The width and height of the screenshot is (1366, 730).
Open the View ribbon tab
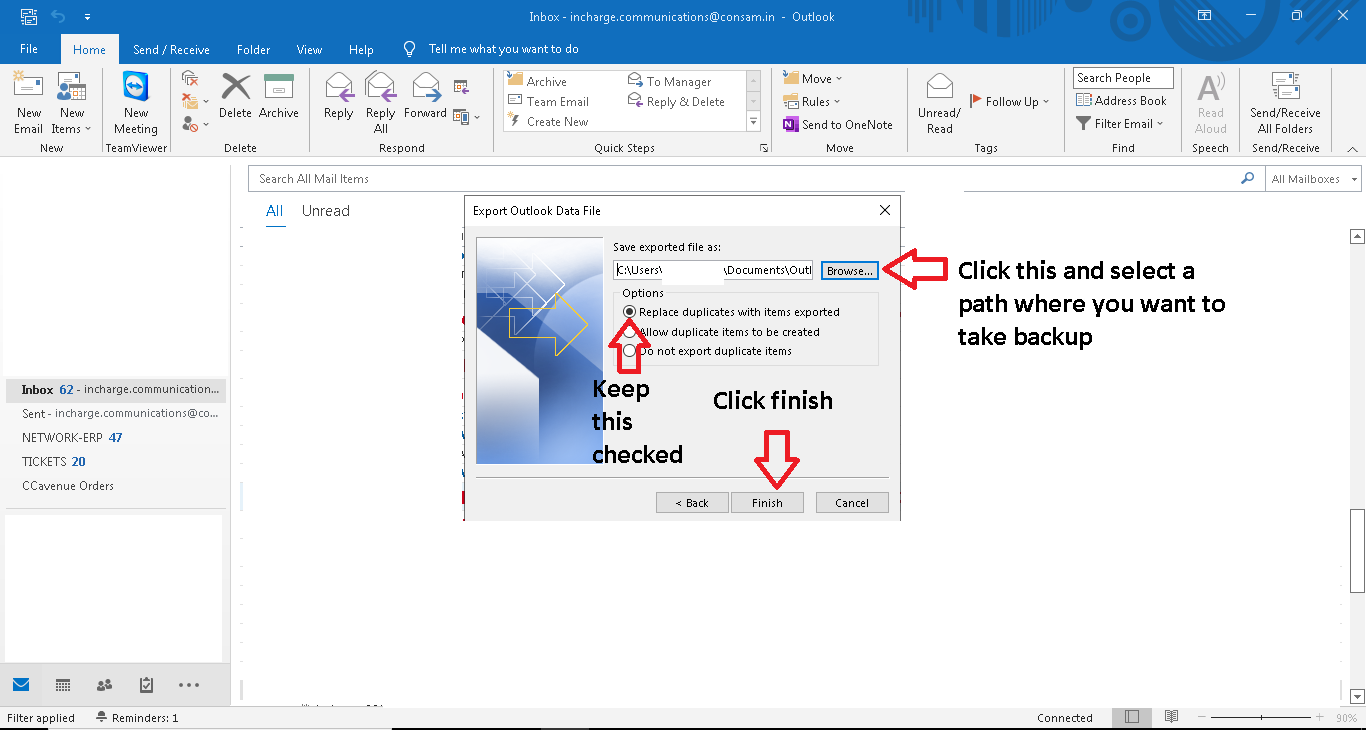[x=309, y=49]
